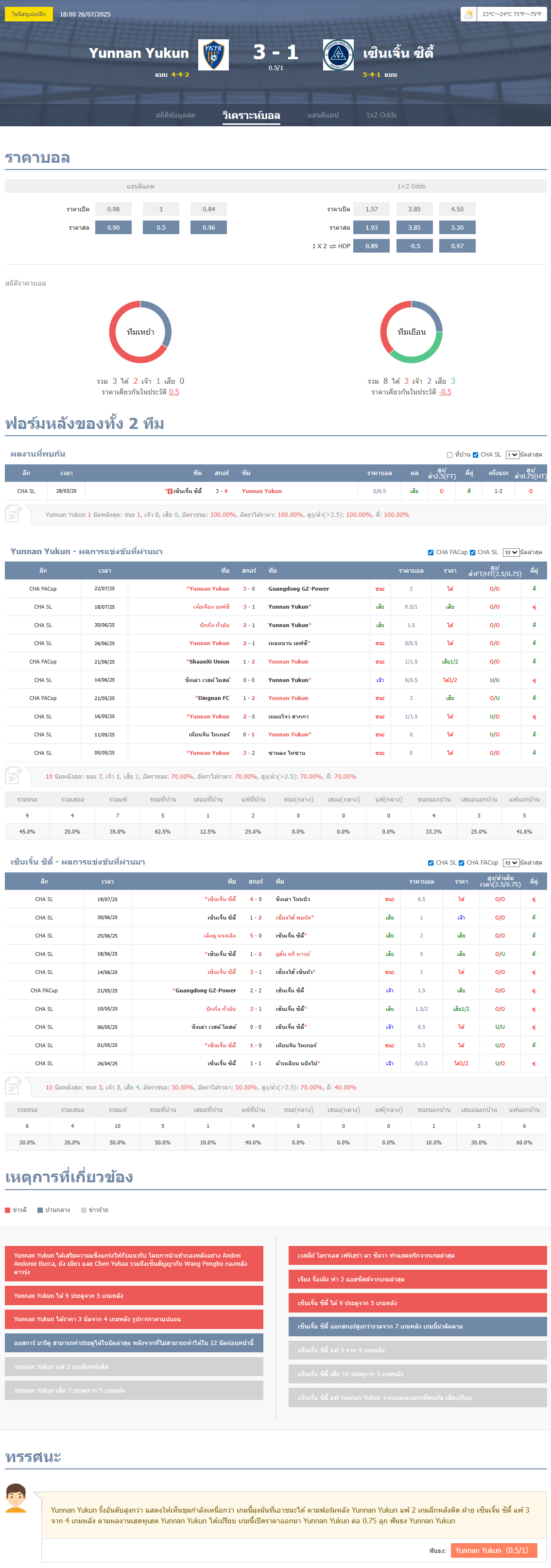
Task: Click the เหอหนาน เอฟซี team name
Action: [288, 644]
